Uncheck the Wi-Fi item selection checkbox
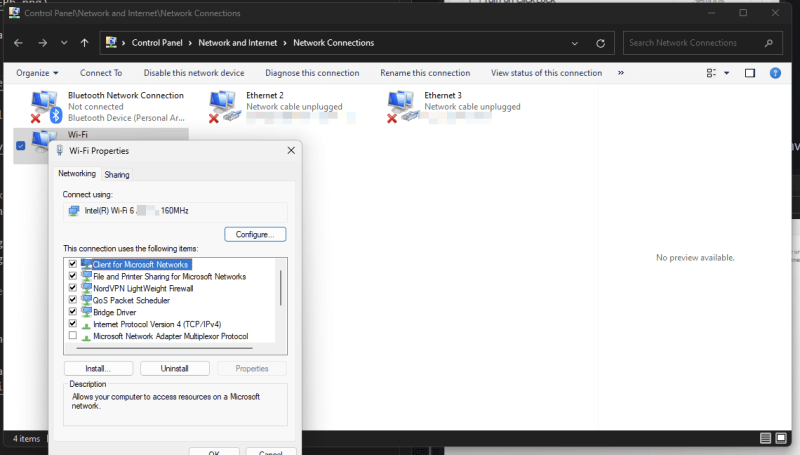 tap(20, 145)
